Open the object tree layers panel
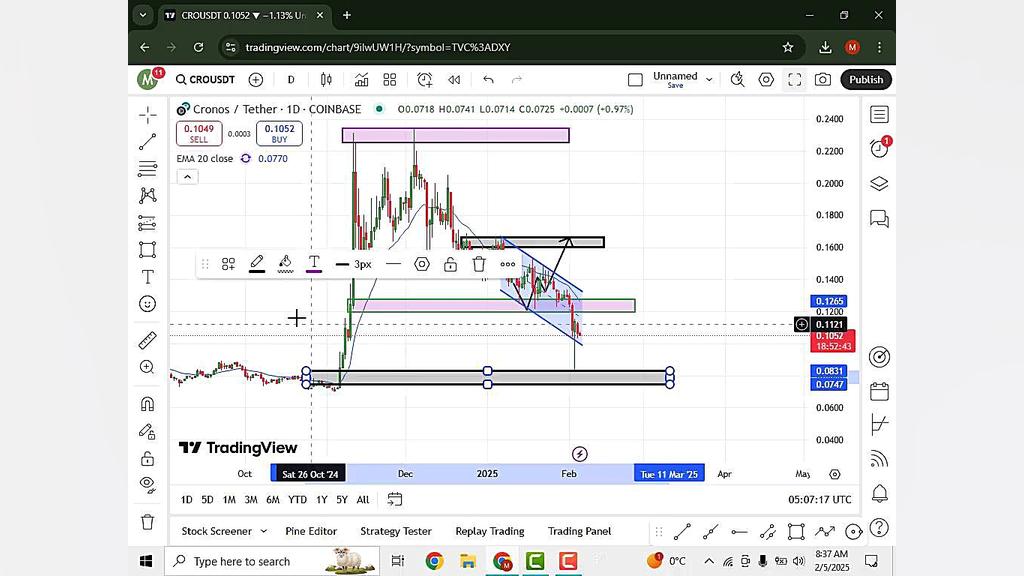The height and width of the screenshot is (576, 1024). (x=880, y=184)
